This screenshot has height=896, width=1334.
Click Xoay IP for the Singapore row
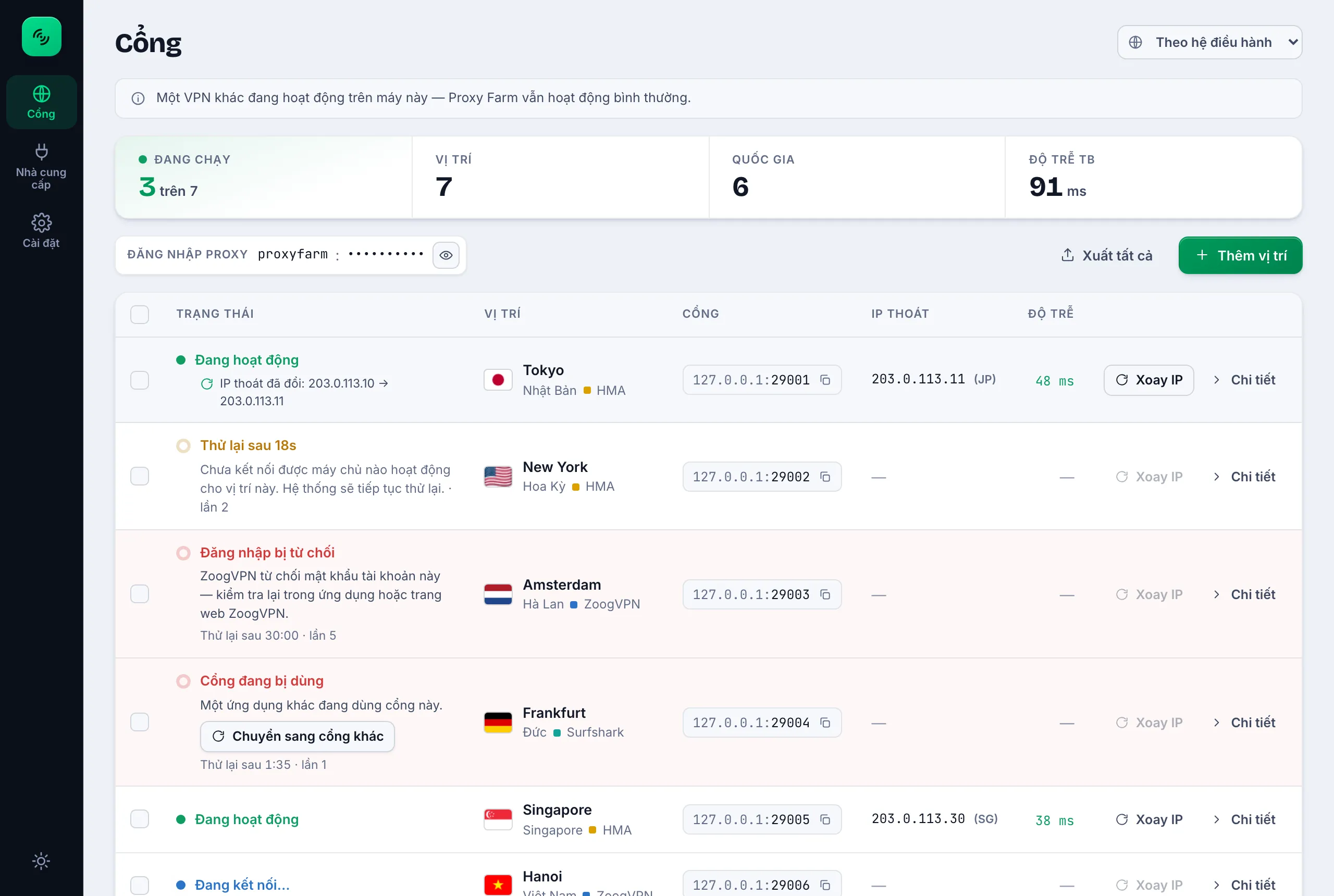tap(1148, 819)
